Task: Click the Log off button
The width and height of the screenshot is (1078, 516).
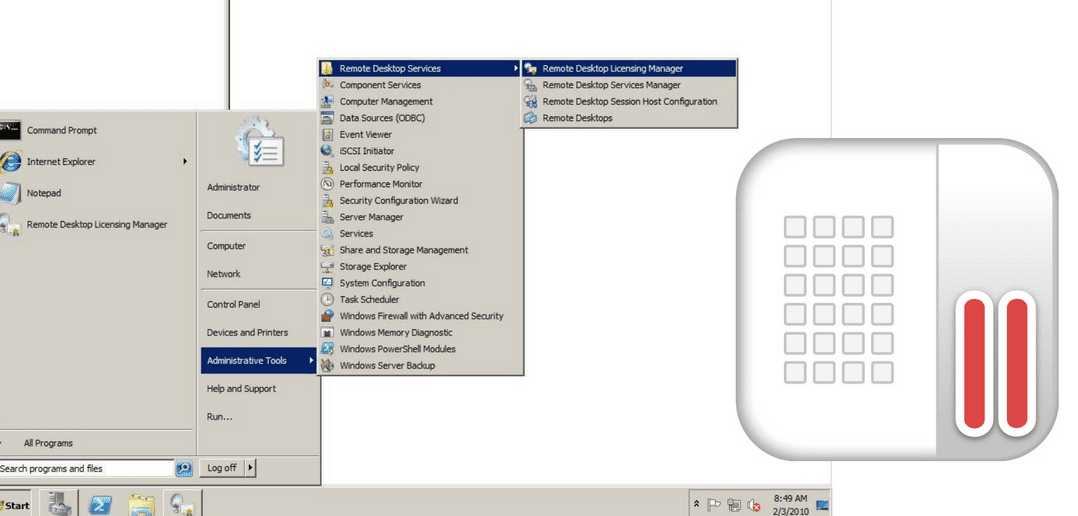Action: click(222, 468)
